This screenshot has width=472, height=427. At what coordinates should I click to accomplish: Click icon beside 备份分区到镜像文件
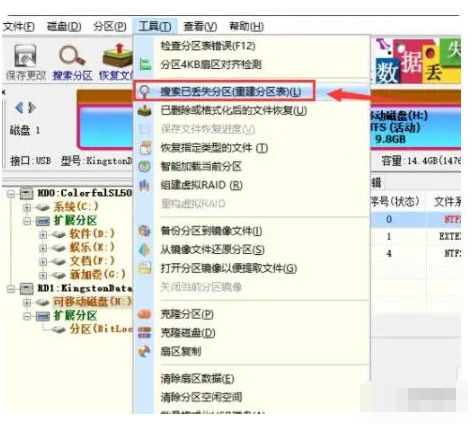coord(145,231)
